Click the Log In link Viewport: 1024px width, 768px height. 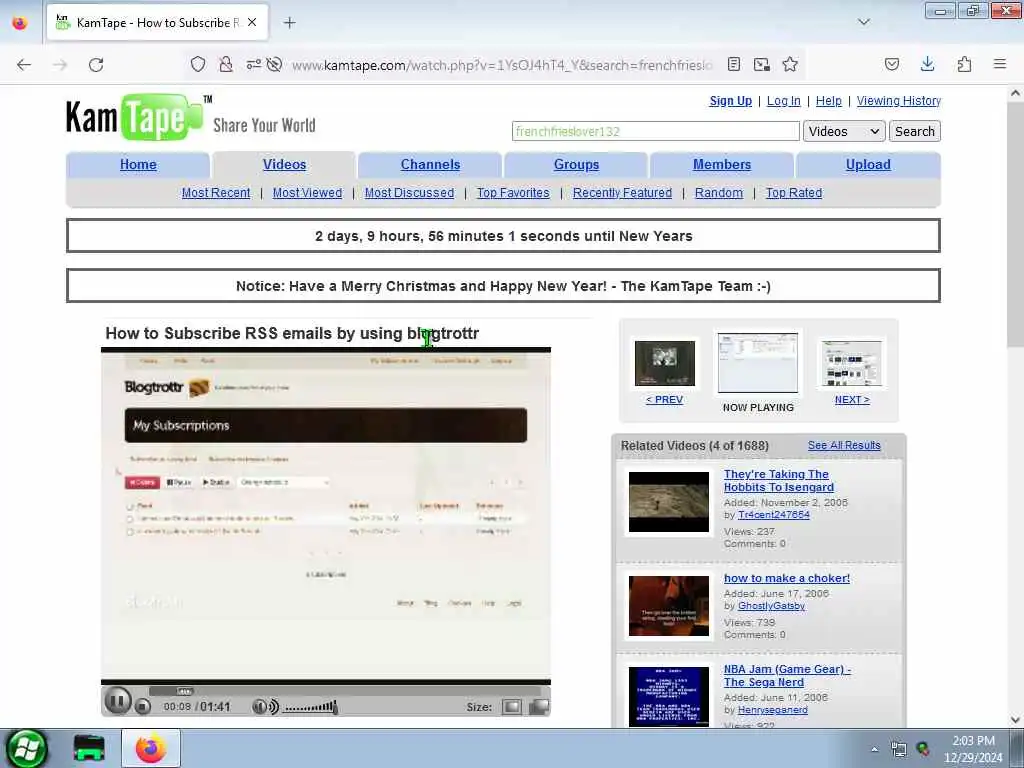783,101
